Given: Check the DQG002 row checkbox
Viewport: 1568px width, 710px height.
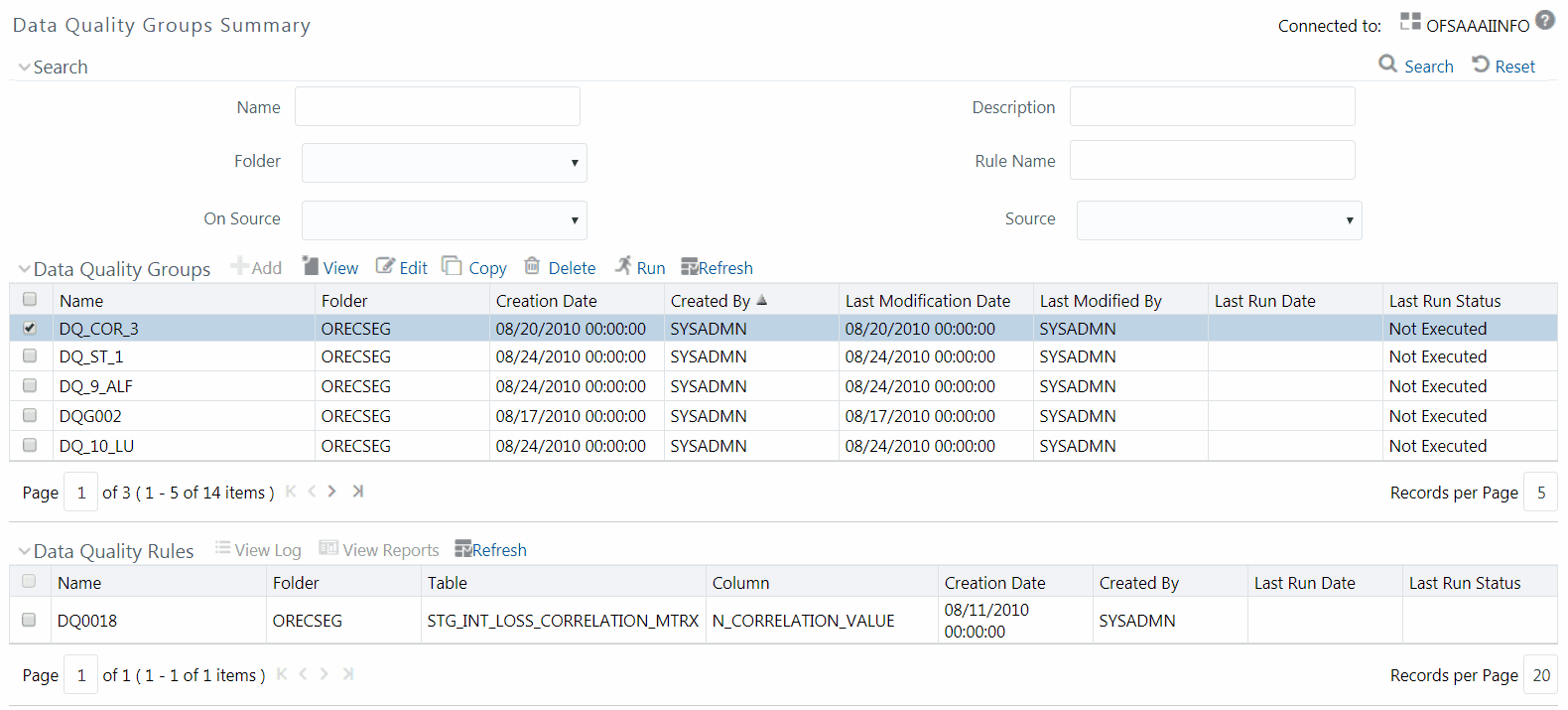Looking at the screenshot, I should tap(30, 414).
